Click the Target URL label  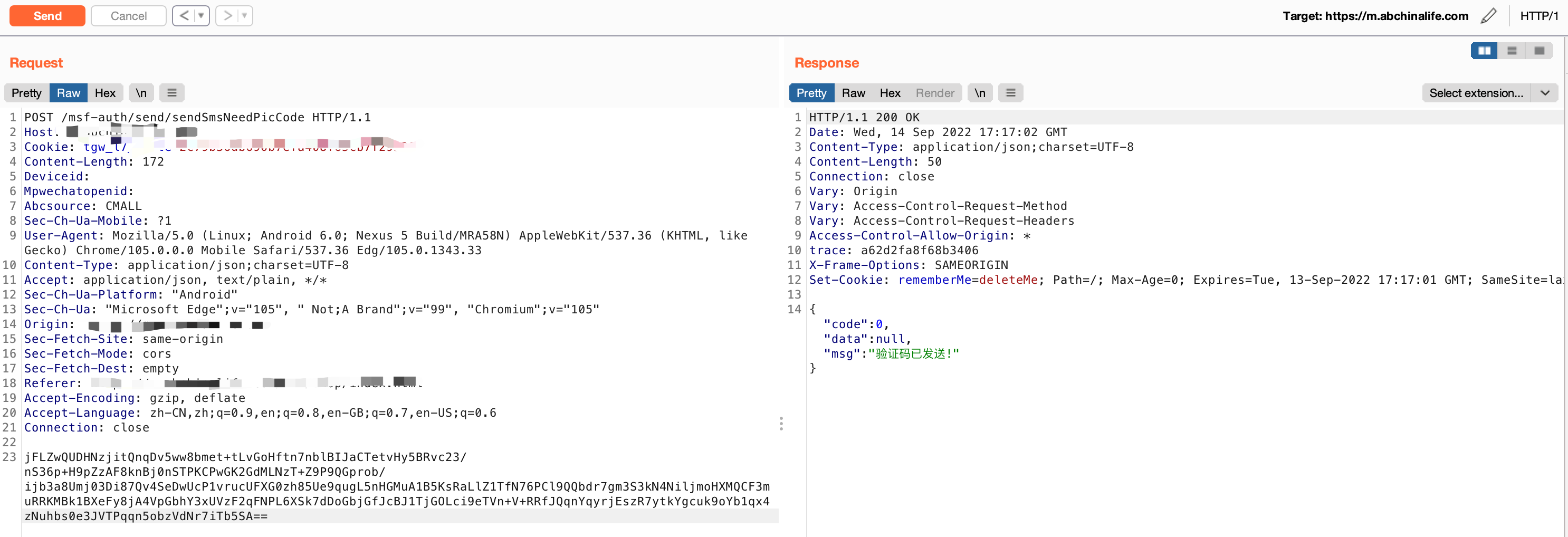[1375, 16]
